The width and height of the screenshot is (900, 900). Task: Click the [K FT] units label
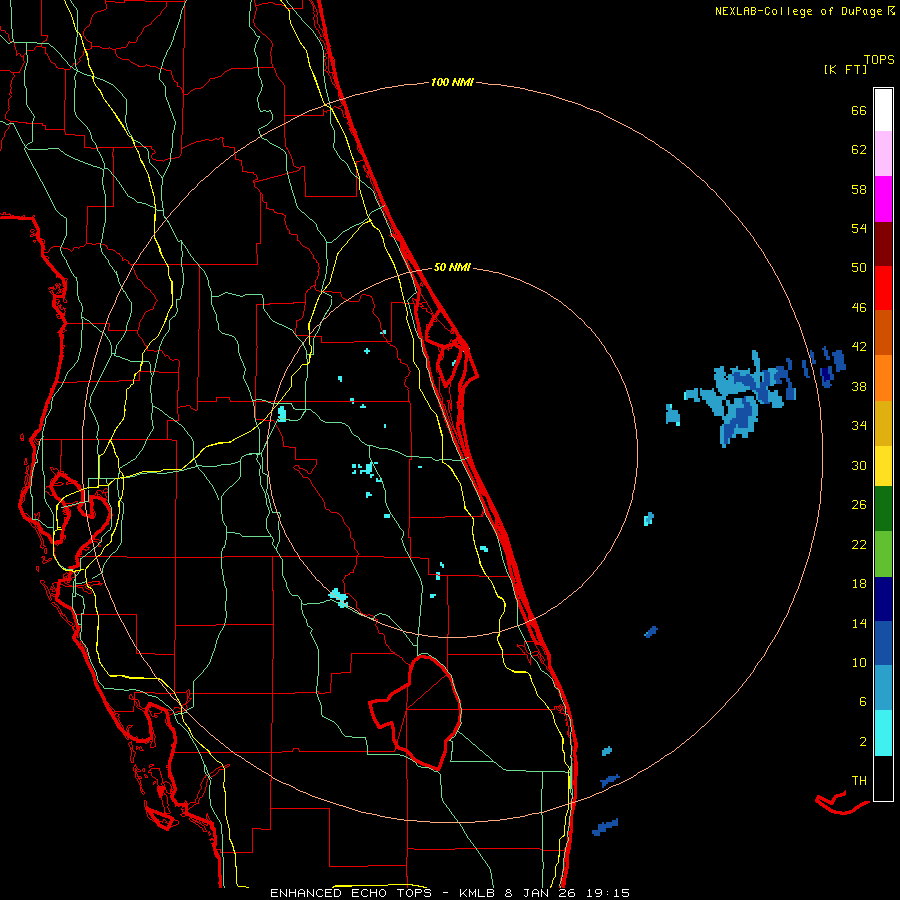pos(845,69)
